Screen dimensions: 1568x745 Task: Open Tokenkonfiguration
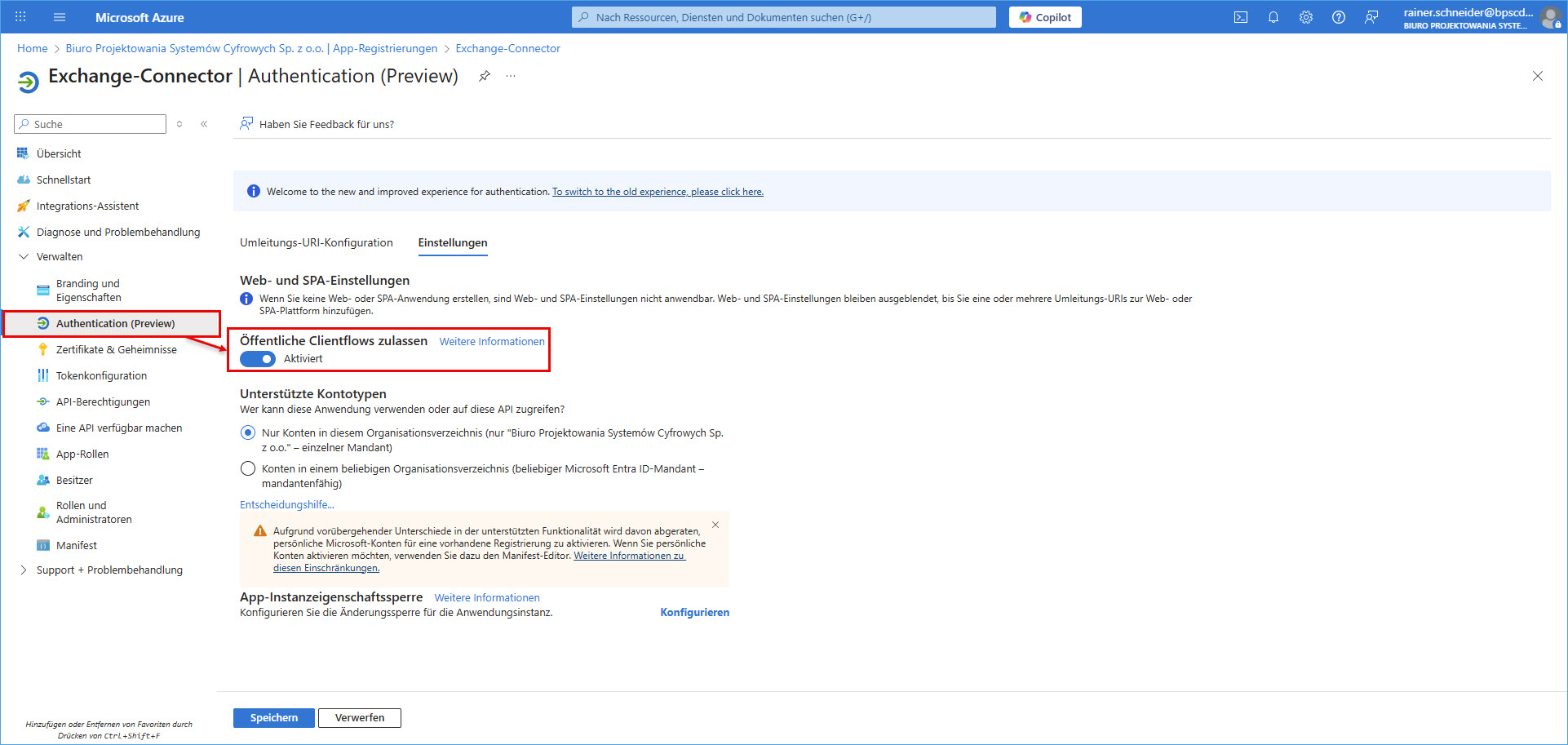point(101,375)
